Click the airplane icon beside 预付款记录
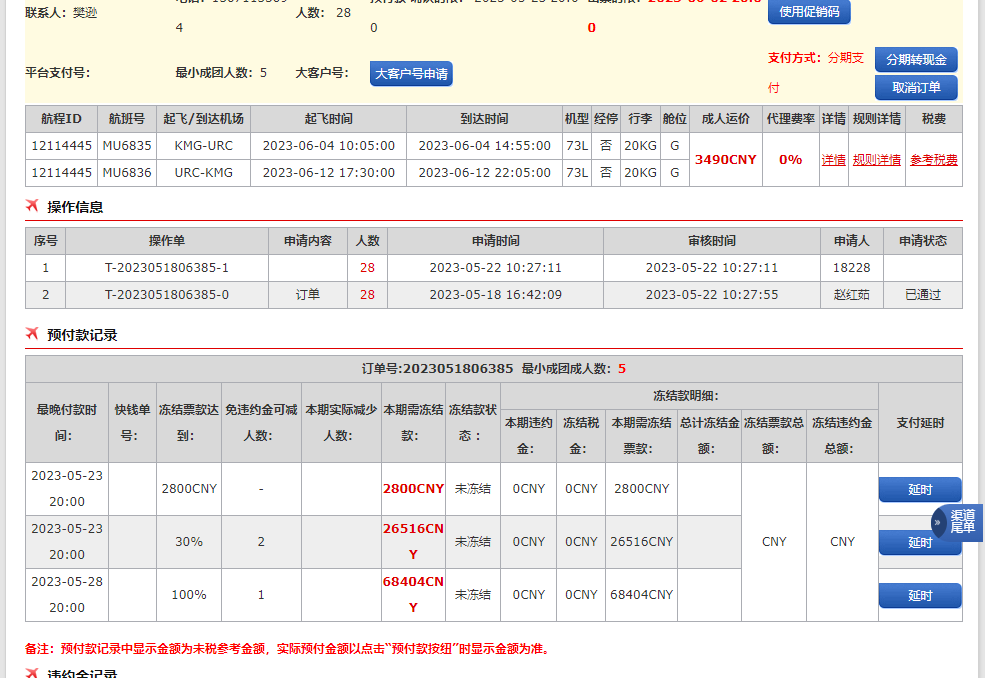The height and width of the screenshot is (678, 985). (32, 335)
